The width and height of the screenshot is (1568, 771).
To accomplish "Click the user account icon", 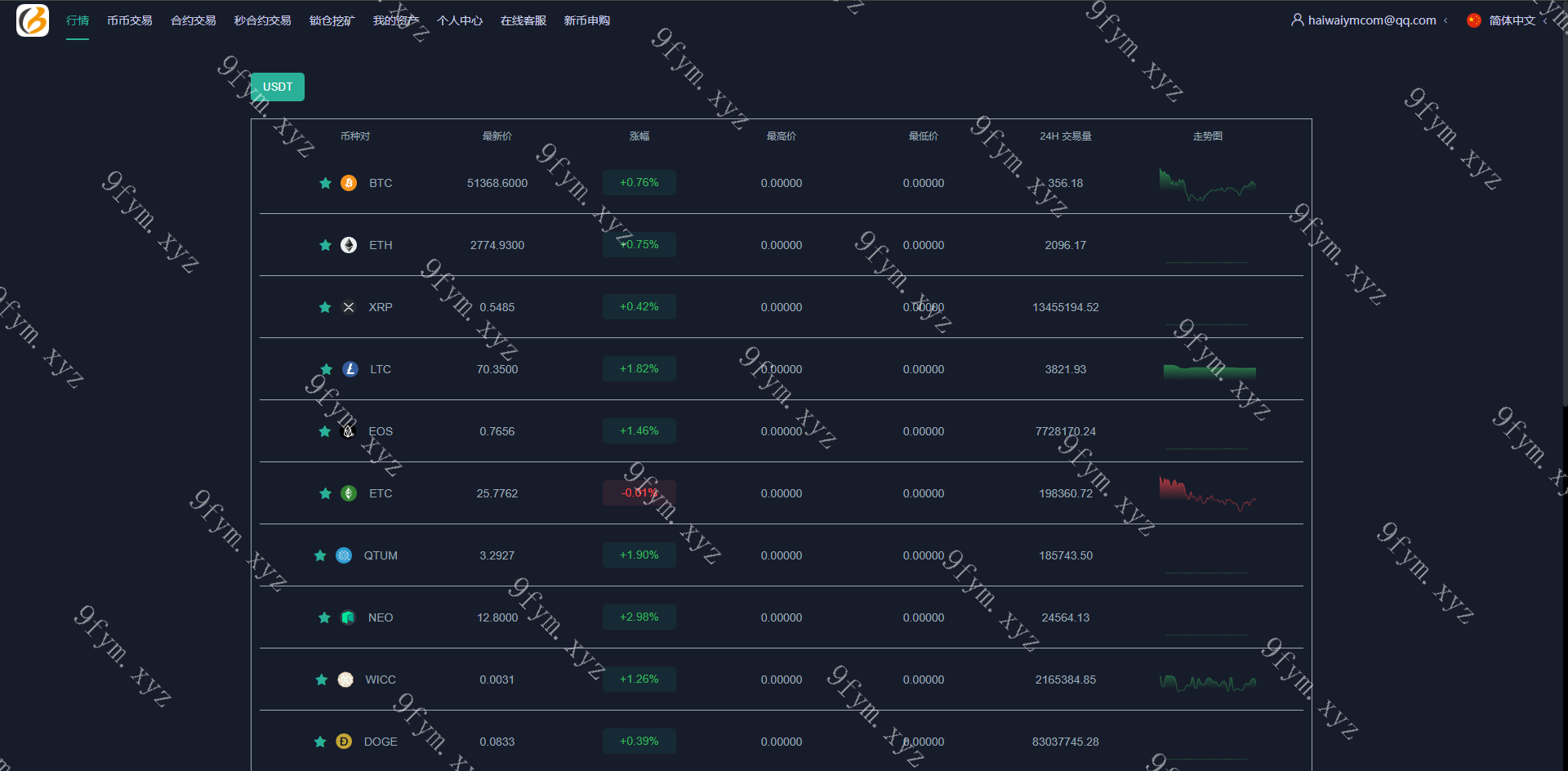I will 1297,20.
